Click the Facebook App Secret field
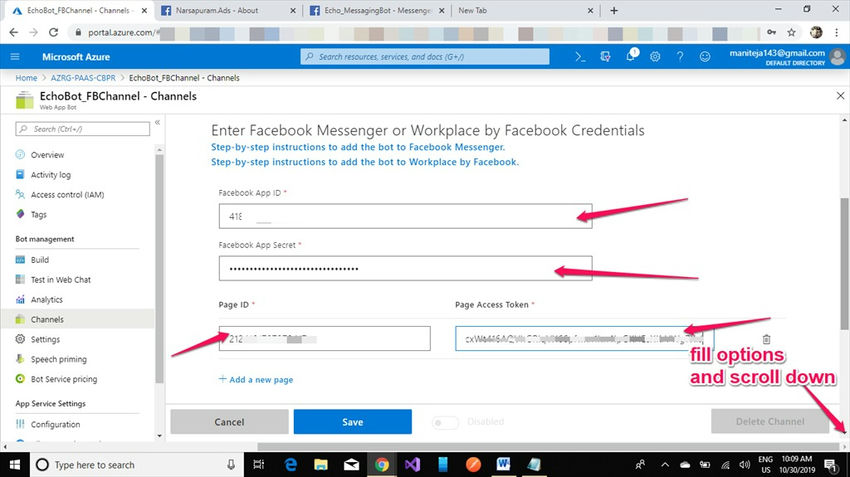Screen dimensions: 850x477 click(x=405, y=268)
